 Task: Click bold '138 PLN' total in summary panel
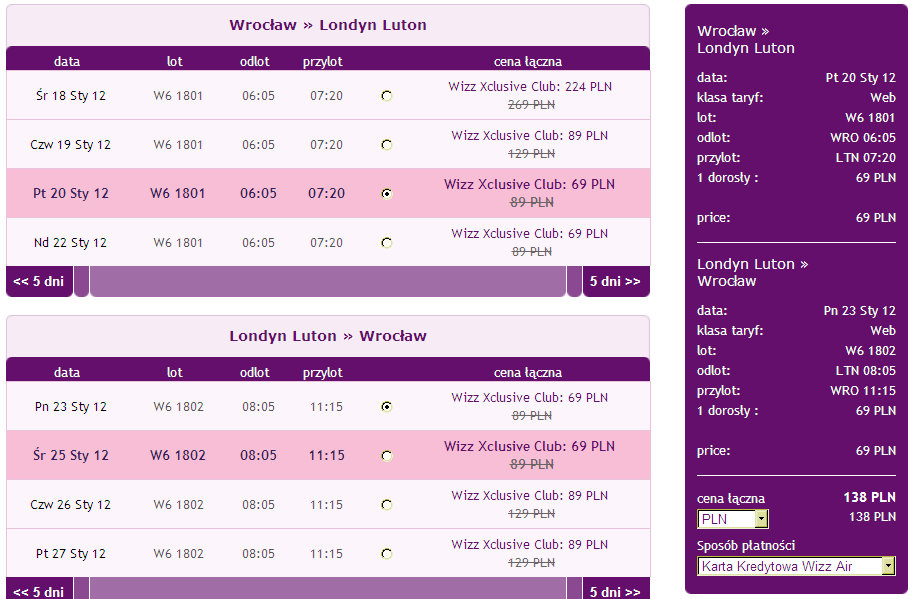point(870,497)
